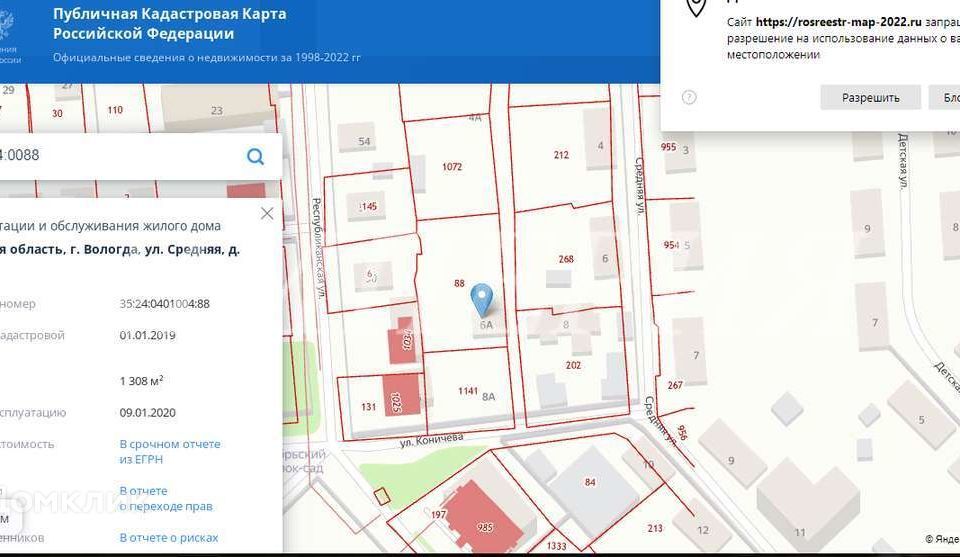Click the 'Республиканская ул.' street label

[317, 248]
